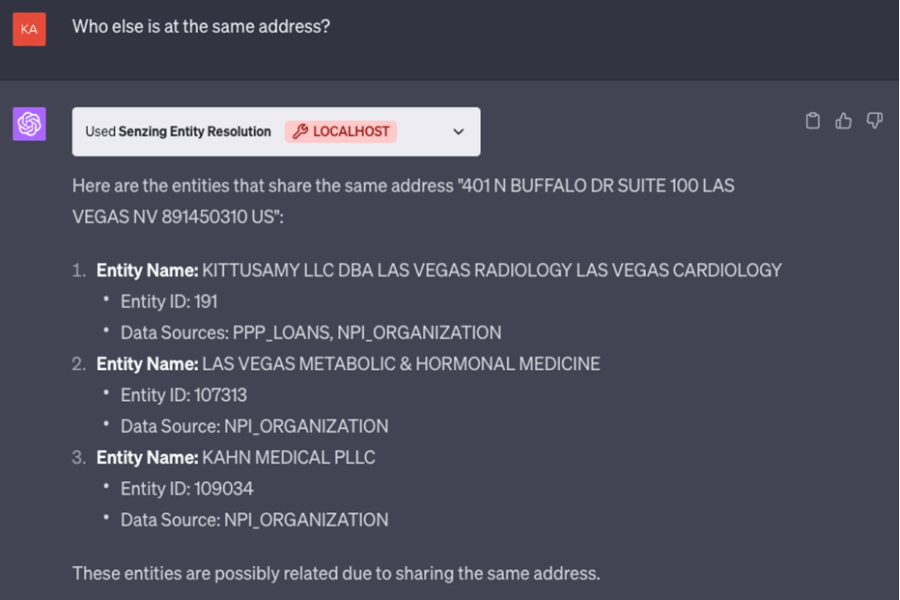The width and height of the screenshot is (900, 600).
Task: Click the red LOCALHOST badge
Action: (341, 131)
